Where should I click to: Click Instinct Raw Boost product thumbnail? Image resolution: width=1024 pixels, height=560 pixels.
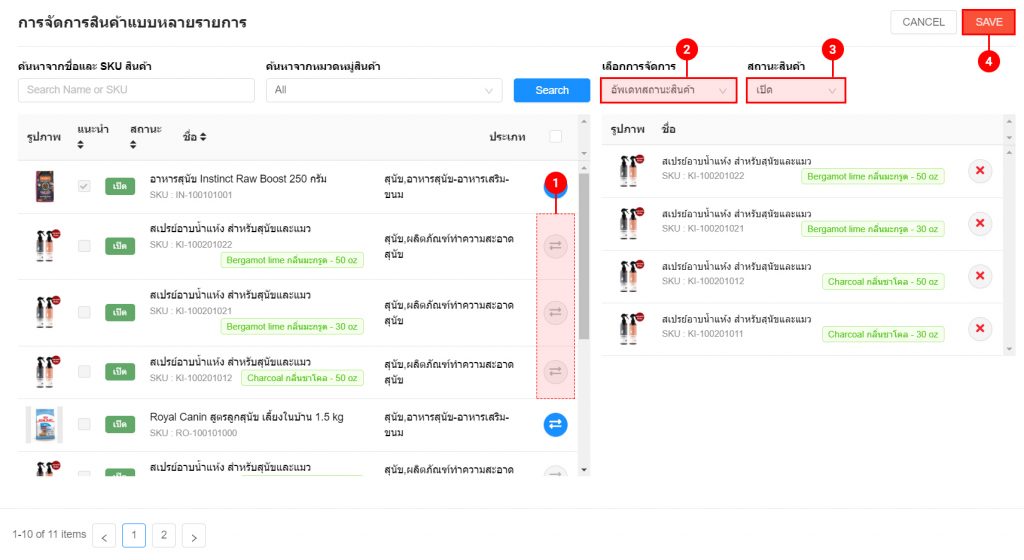[44, 187]
